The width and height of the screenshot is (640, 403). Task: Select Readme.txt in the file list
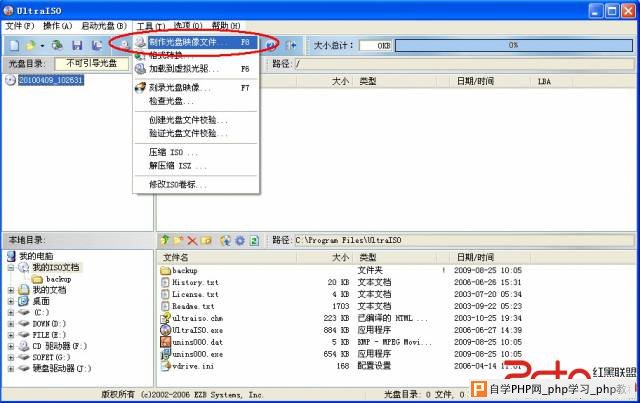click(193, 306)
